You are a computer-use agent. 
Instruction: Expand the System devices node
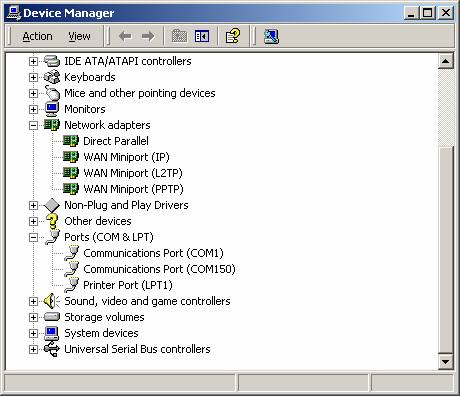click(x=33, y=333)
